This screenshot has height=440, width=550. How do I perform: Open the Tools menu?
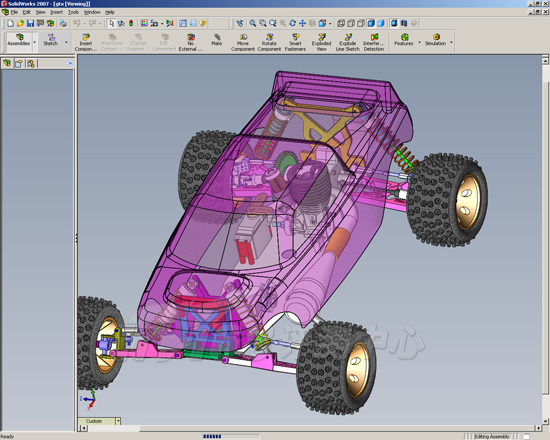pos(73,12)
